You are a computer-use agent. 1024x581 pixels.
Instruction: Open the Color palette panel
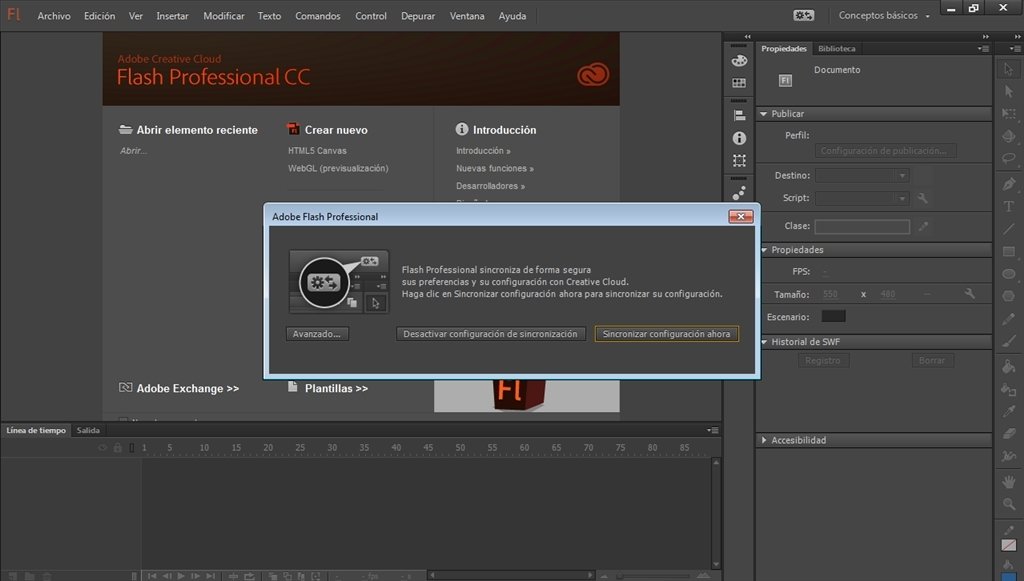click(x=739, y=61)
